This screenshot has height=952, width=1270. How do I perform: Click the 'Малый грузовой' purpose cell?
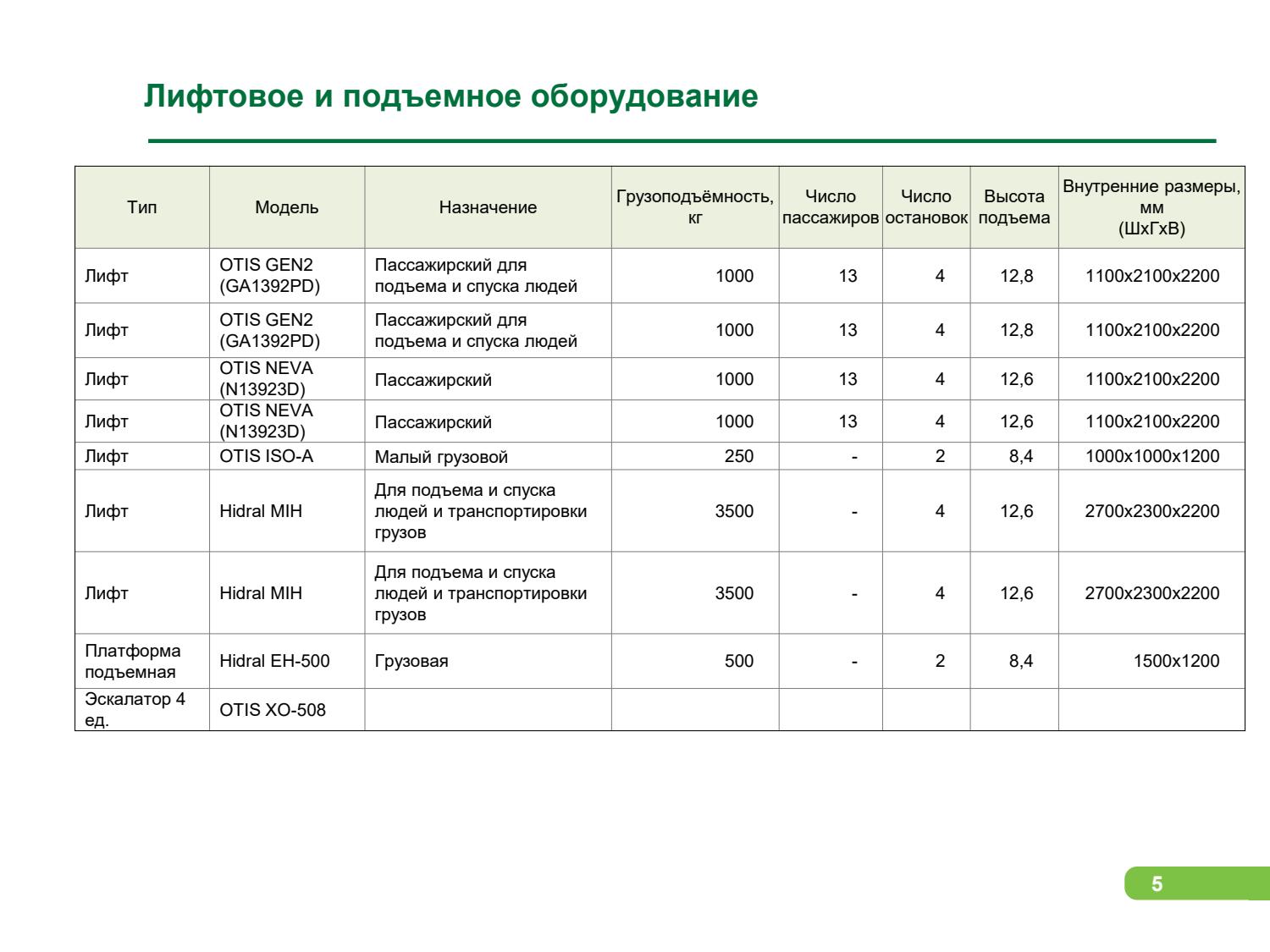pos(441,457)
